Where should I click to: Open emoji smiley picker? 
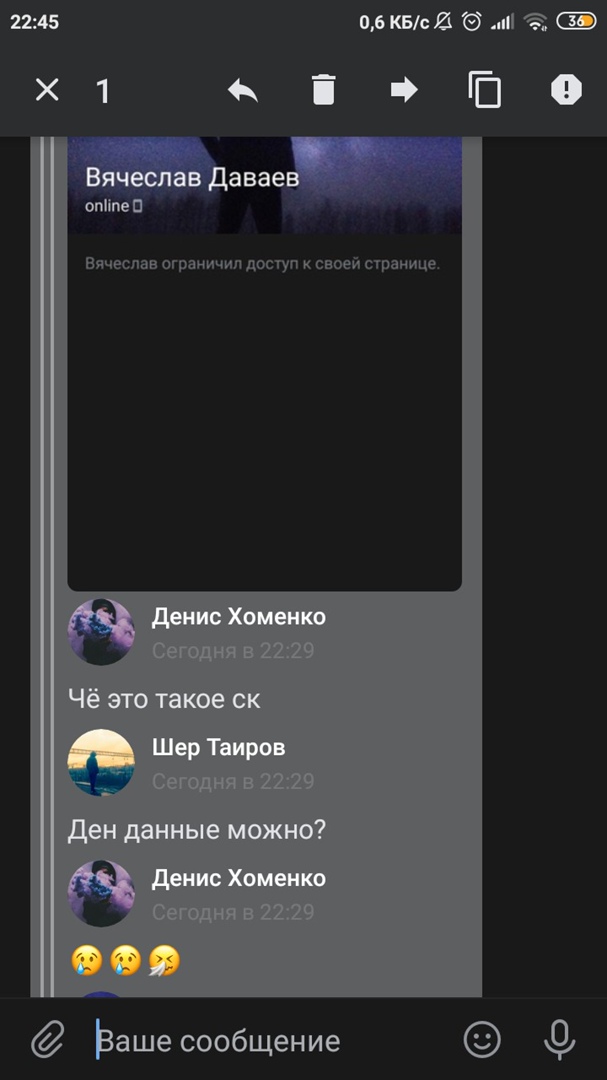click(x=482, y=1039)
